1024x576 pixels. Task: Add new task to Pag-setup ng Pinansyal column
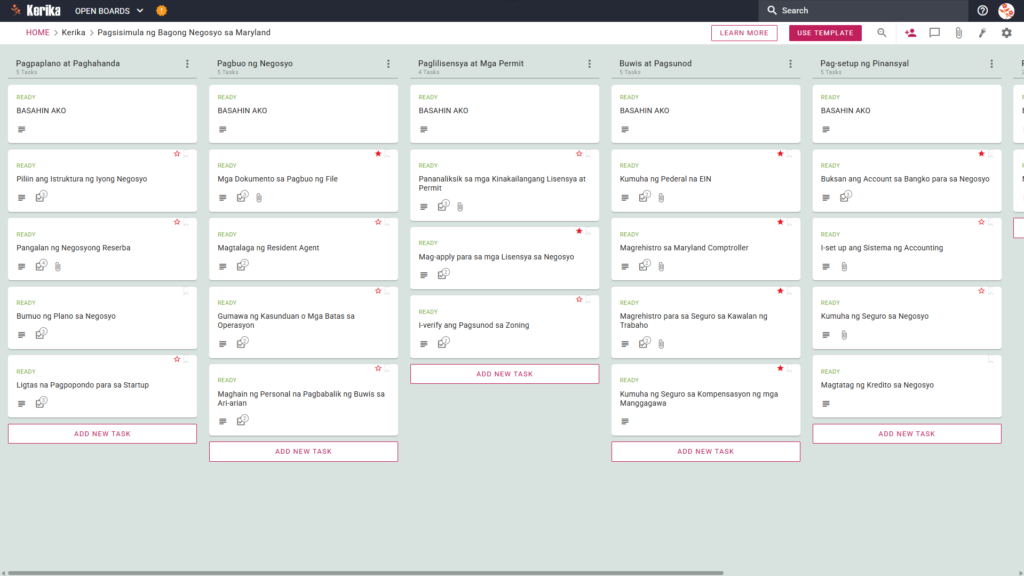[907, 434]
